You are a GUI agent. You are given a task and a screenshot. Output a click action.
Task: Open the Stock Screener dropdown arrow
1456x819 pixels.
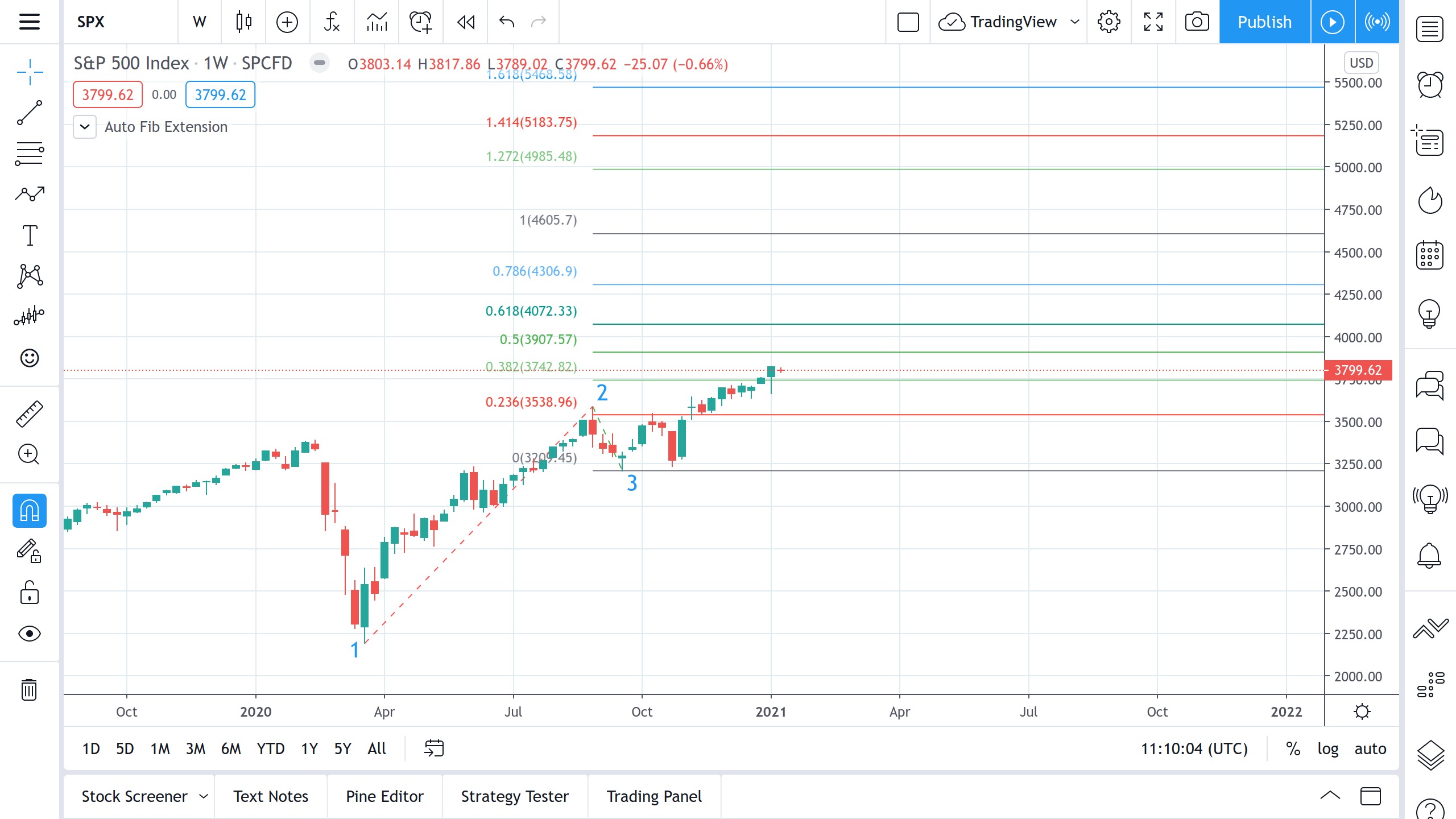204,797
